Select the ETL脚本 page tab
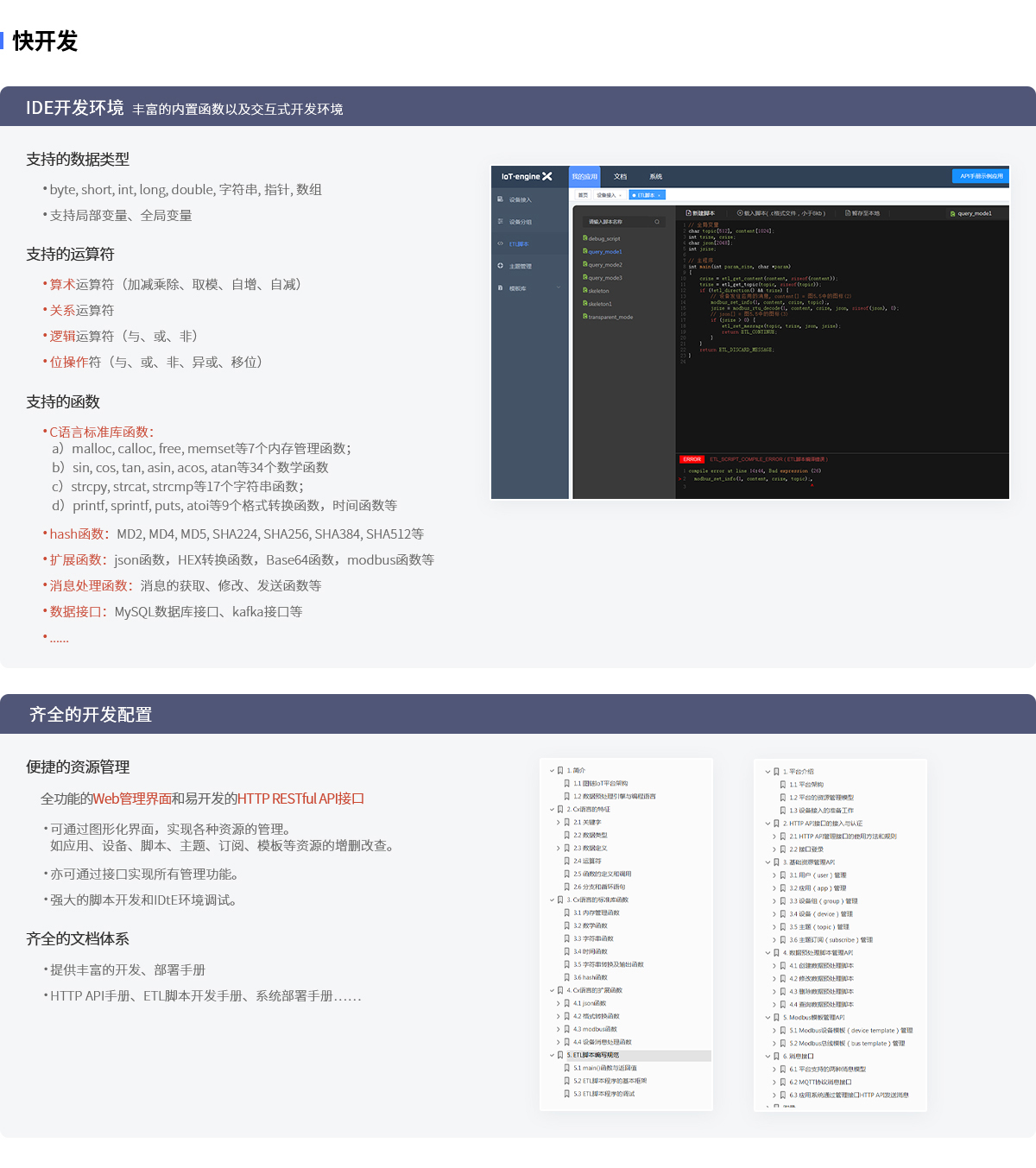This screenshot has width=1036, height=1168. click(x=647, y=195)
